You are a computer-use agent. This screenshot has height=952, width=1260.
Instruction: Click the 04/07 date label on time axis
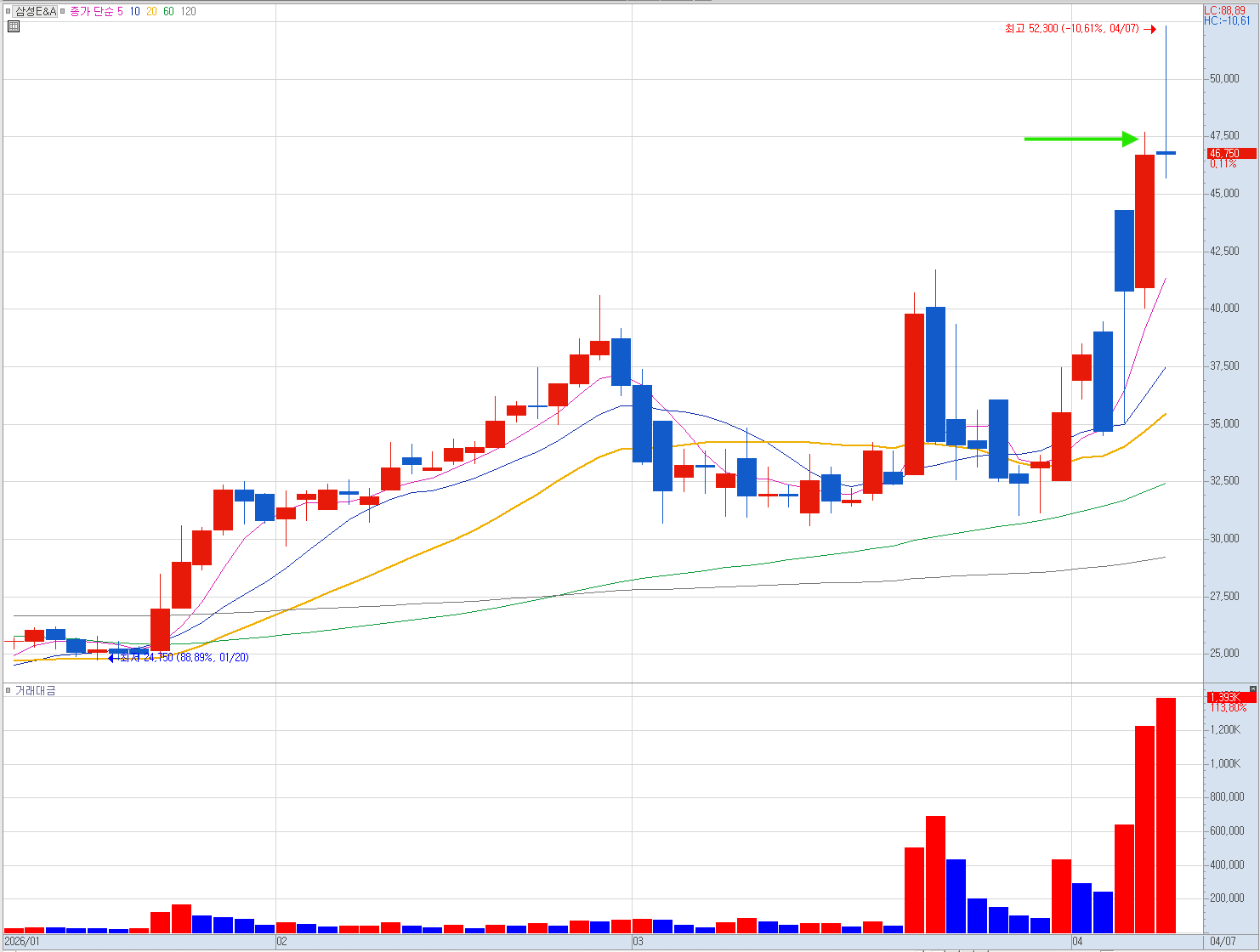1223,941
